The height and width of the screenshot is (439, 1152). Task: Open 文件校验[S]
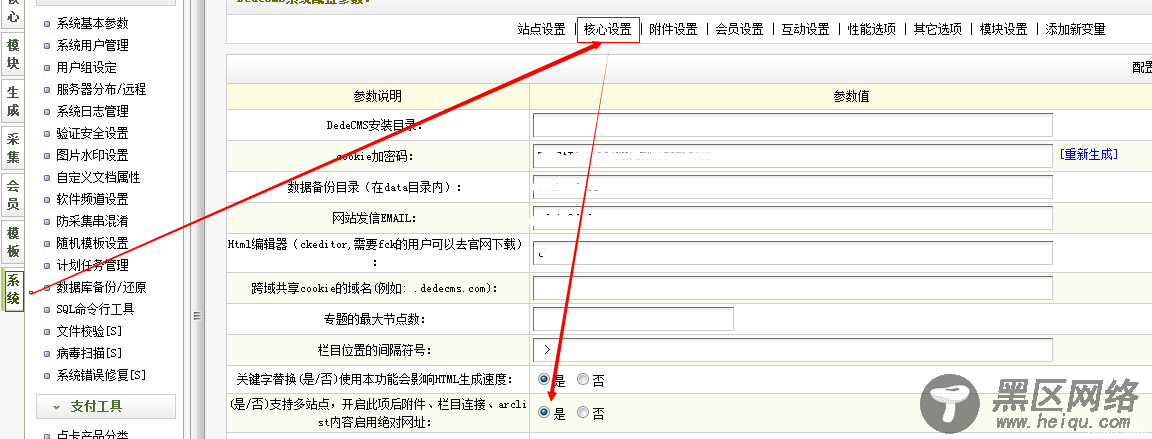point(89,332)
